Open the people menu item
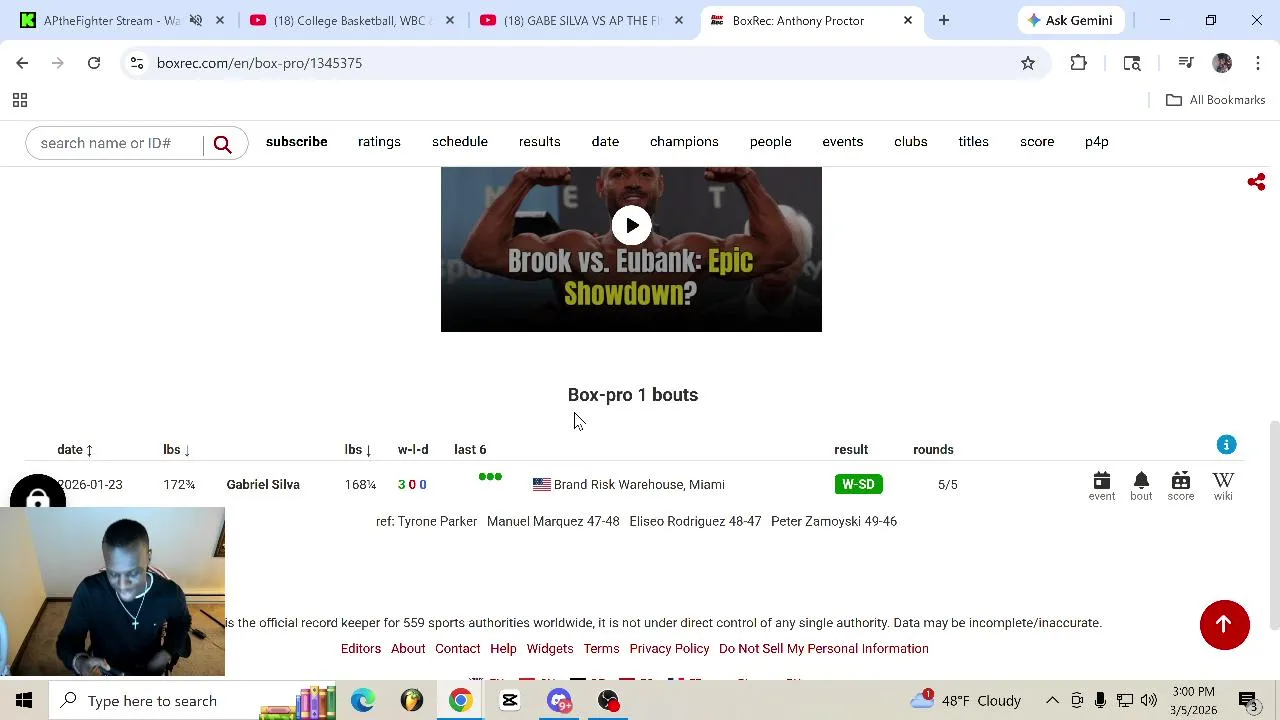The height and width of the screenshot is (720, 1280). [770, 142]
